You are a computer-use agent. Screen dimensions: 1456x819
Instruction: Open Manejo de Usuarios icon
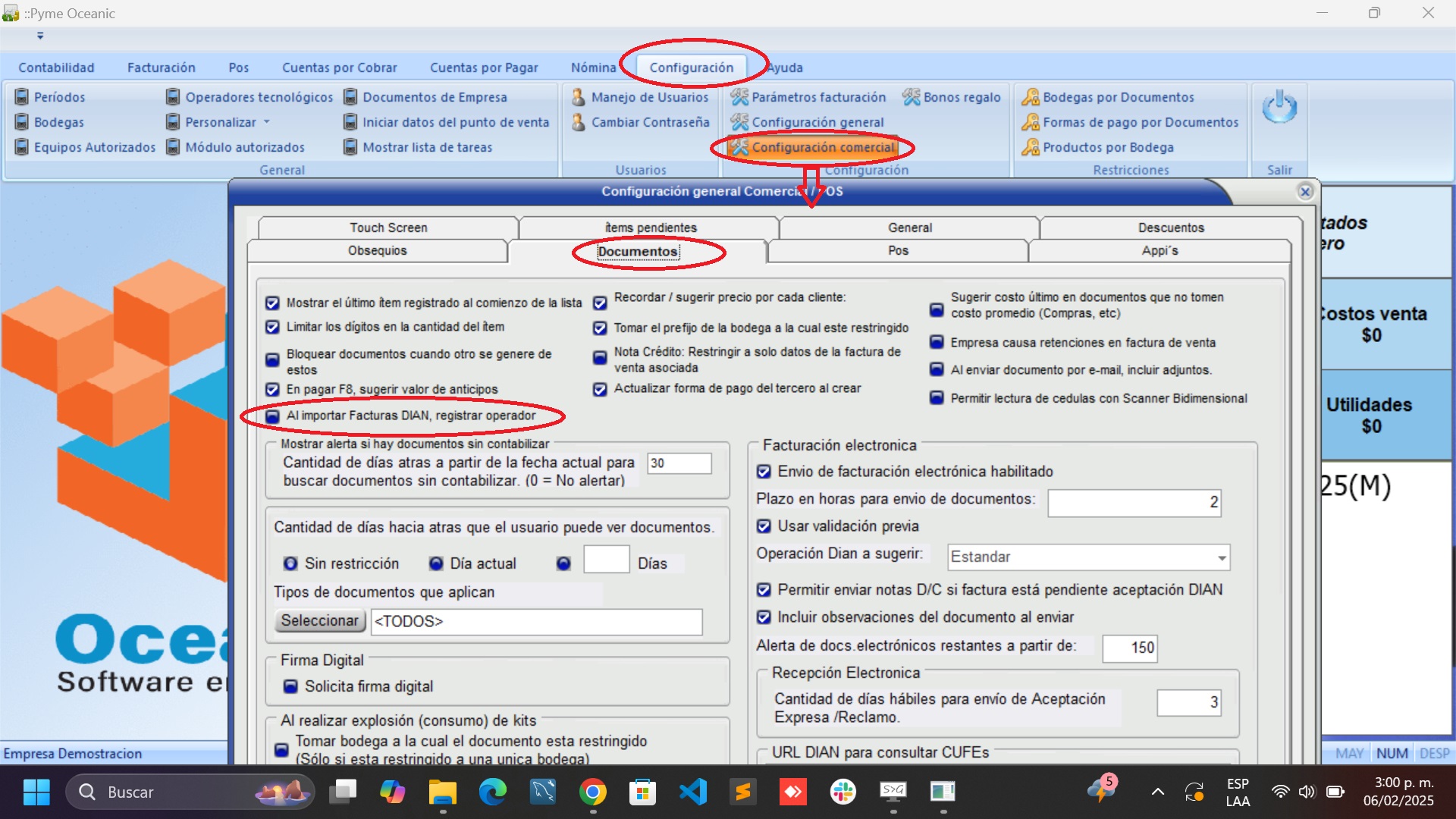pyautogui.click(x=579, y=97)
